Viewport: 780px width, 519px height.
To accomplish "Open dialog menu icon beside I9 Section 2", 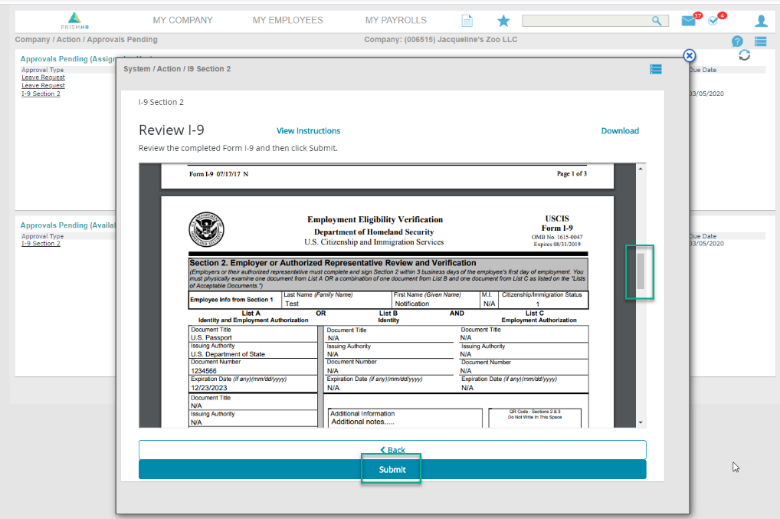I will click(x=656, y=69).
